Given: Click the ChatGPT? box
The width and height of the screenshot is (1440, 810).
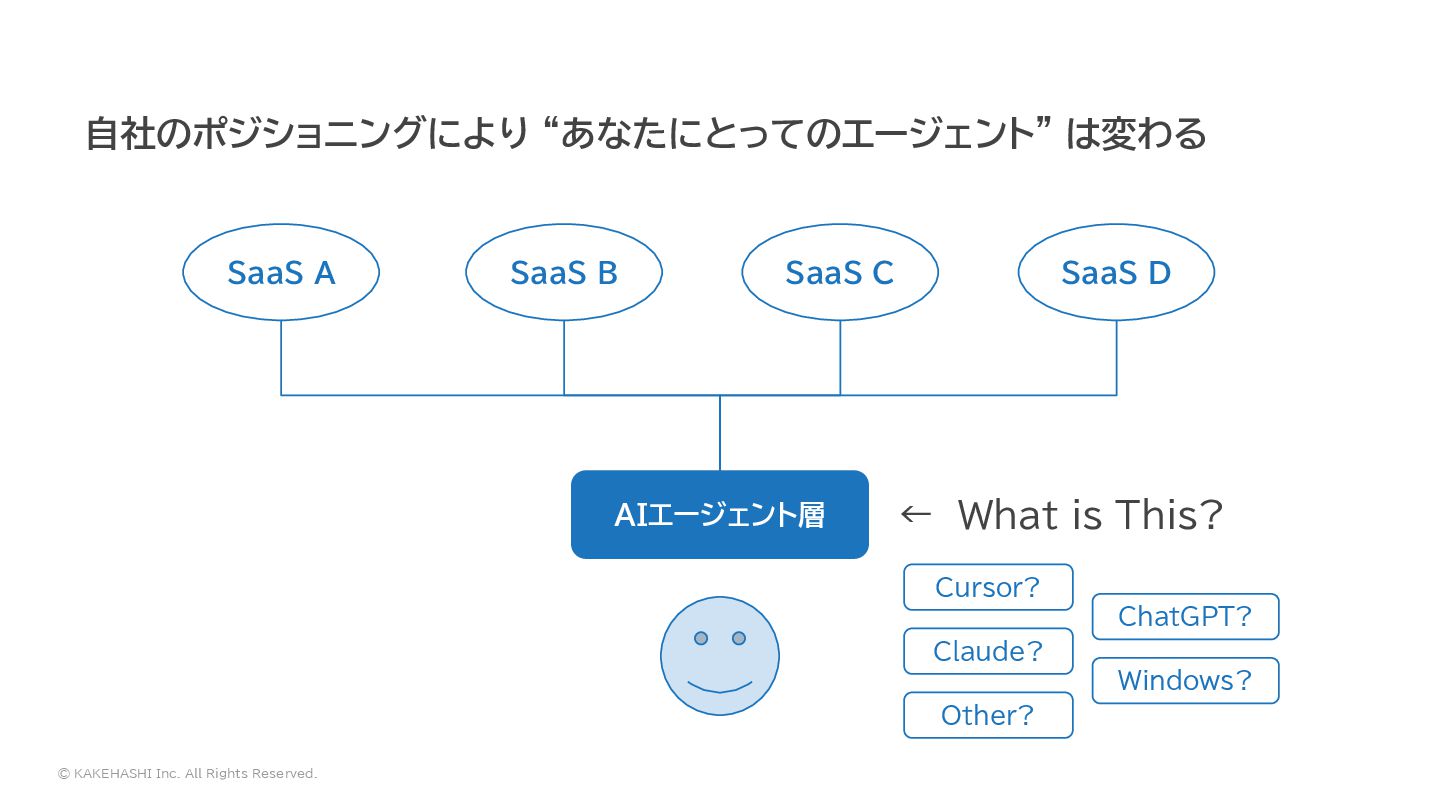Looking at the screenshot, I should pos(1185,616).
